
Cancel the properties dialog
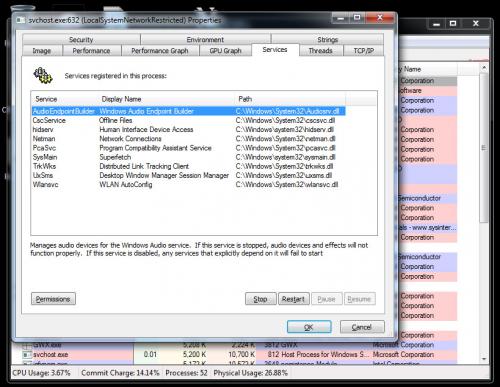click(x=362, y=327)
